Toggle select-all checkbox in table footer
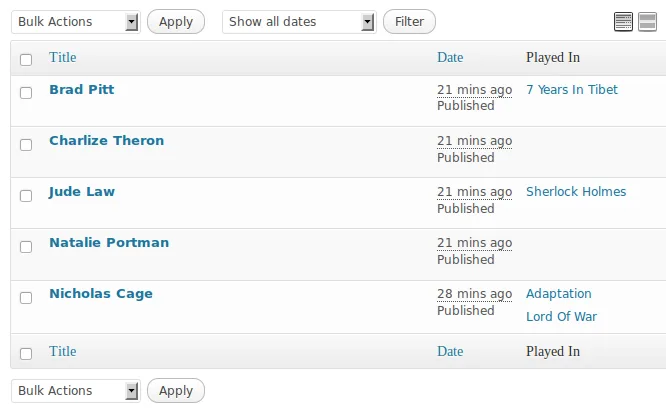Viewport: 666px width, 413px height. tap(26, 354)
